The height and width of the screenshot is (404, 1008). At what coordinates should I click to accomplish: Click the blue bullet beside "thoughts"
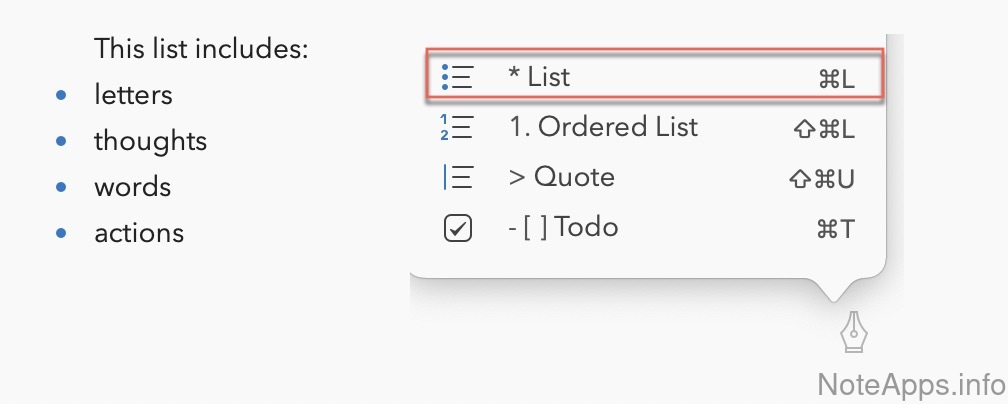(x=62, y=141)
